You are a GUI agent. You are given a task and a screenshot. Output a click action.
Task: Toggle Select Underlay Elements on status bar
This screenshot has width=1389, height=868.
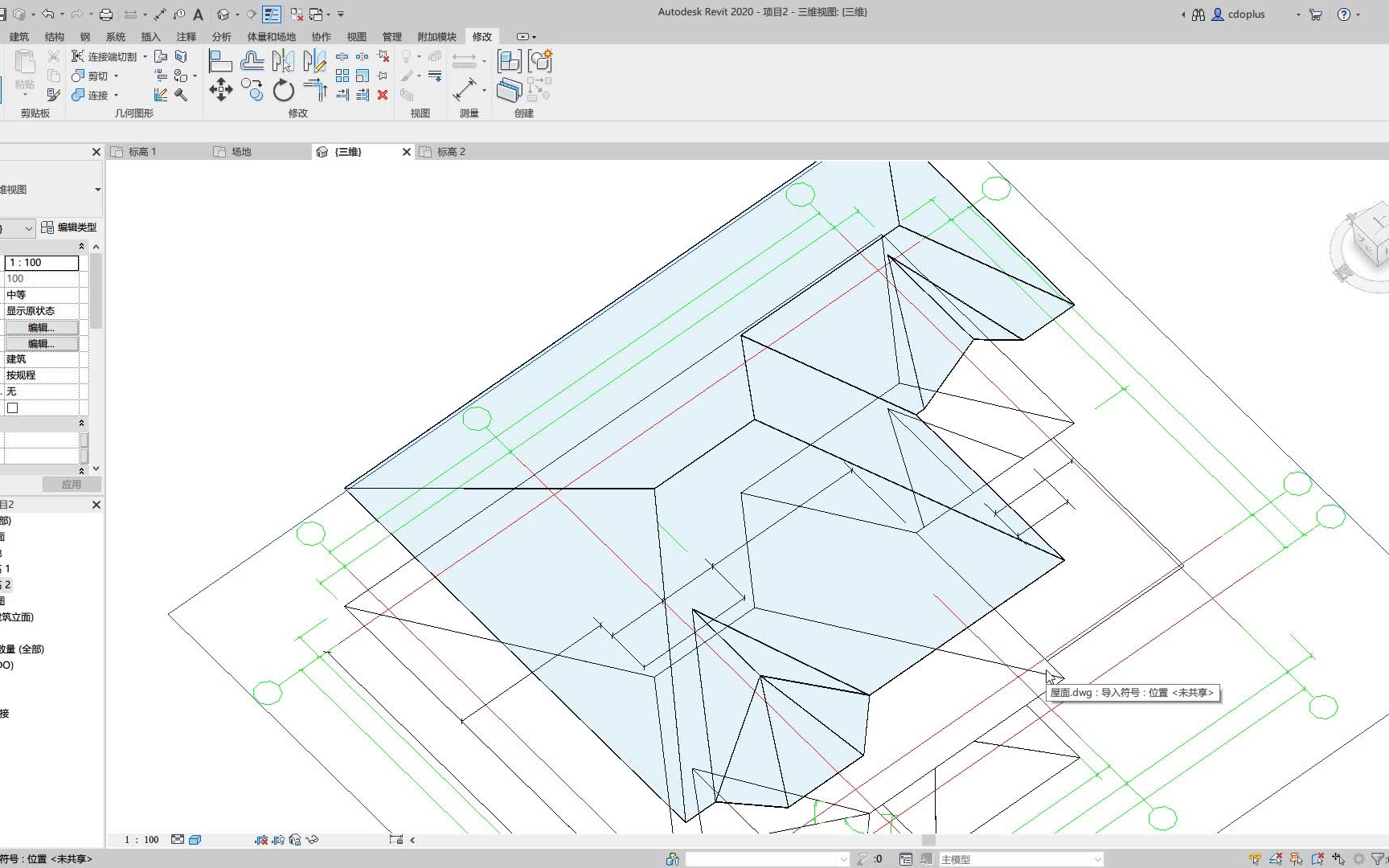point(1276,859)
